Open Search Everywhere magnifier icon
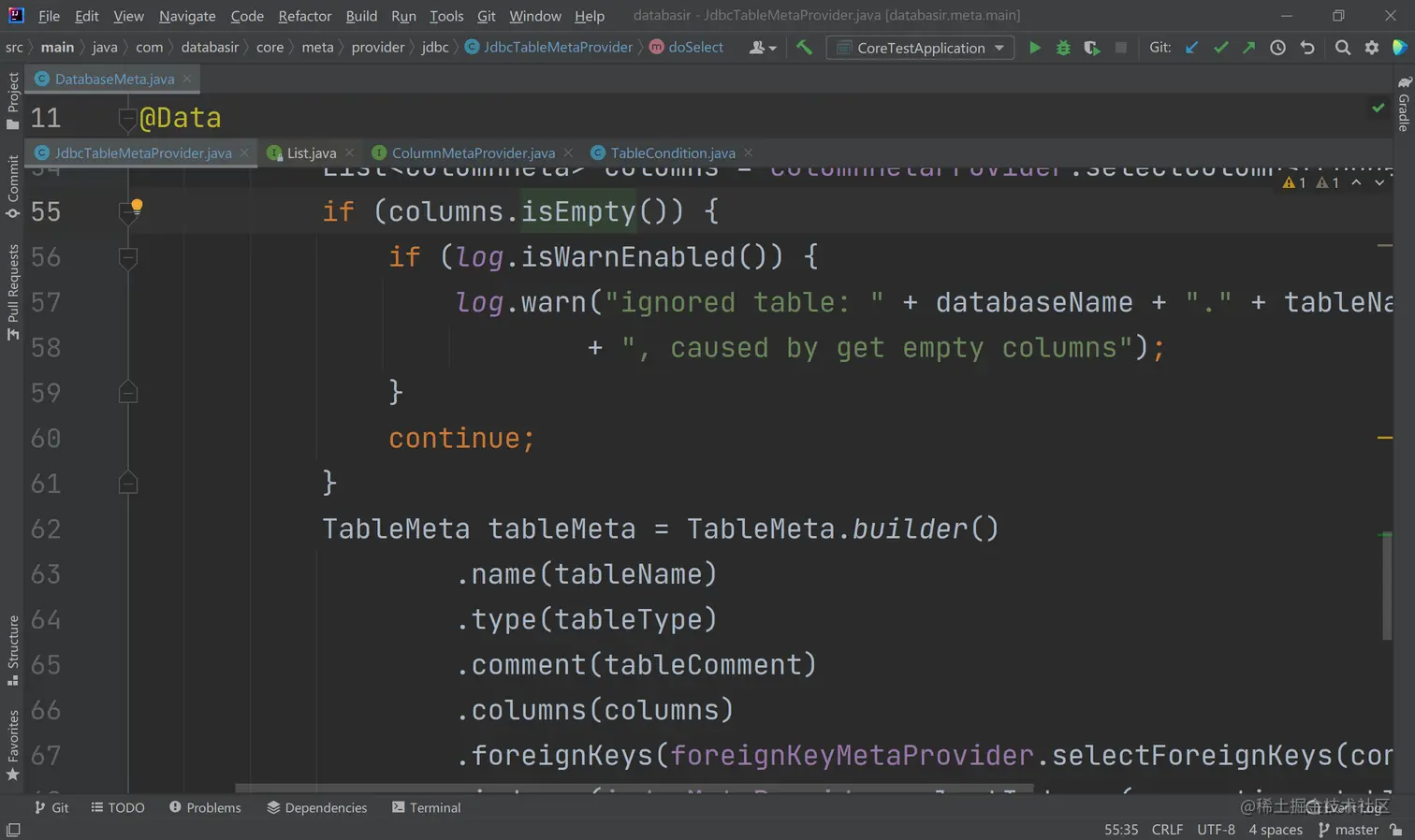Viewport: 1415px width, 840px height. pyautogui.click(x=1342, y=48)
